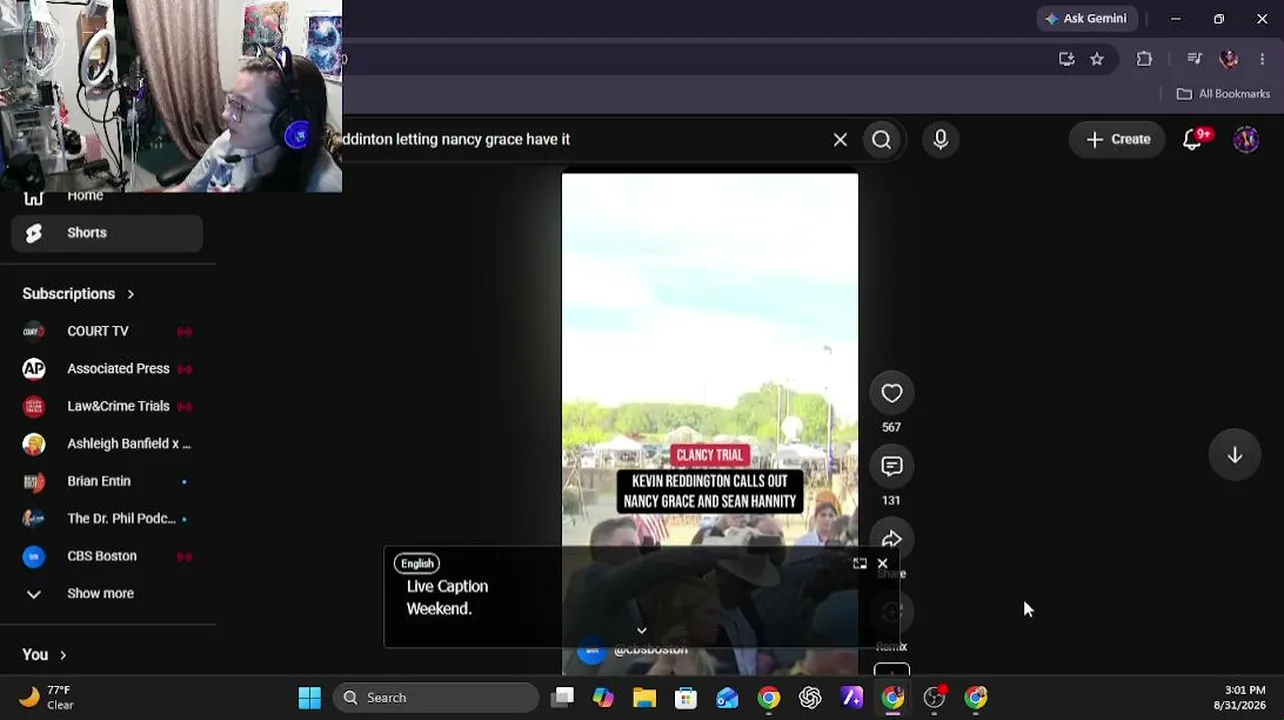The width and height of the screenshot is (1284, 720).
Task: Open Ask Gemini
Action: point(1086,18)
